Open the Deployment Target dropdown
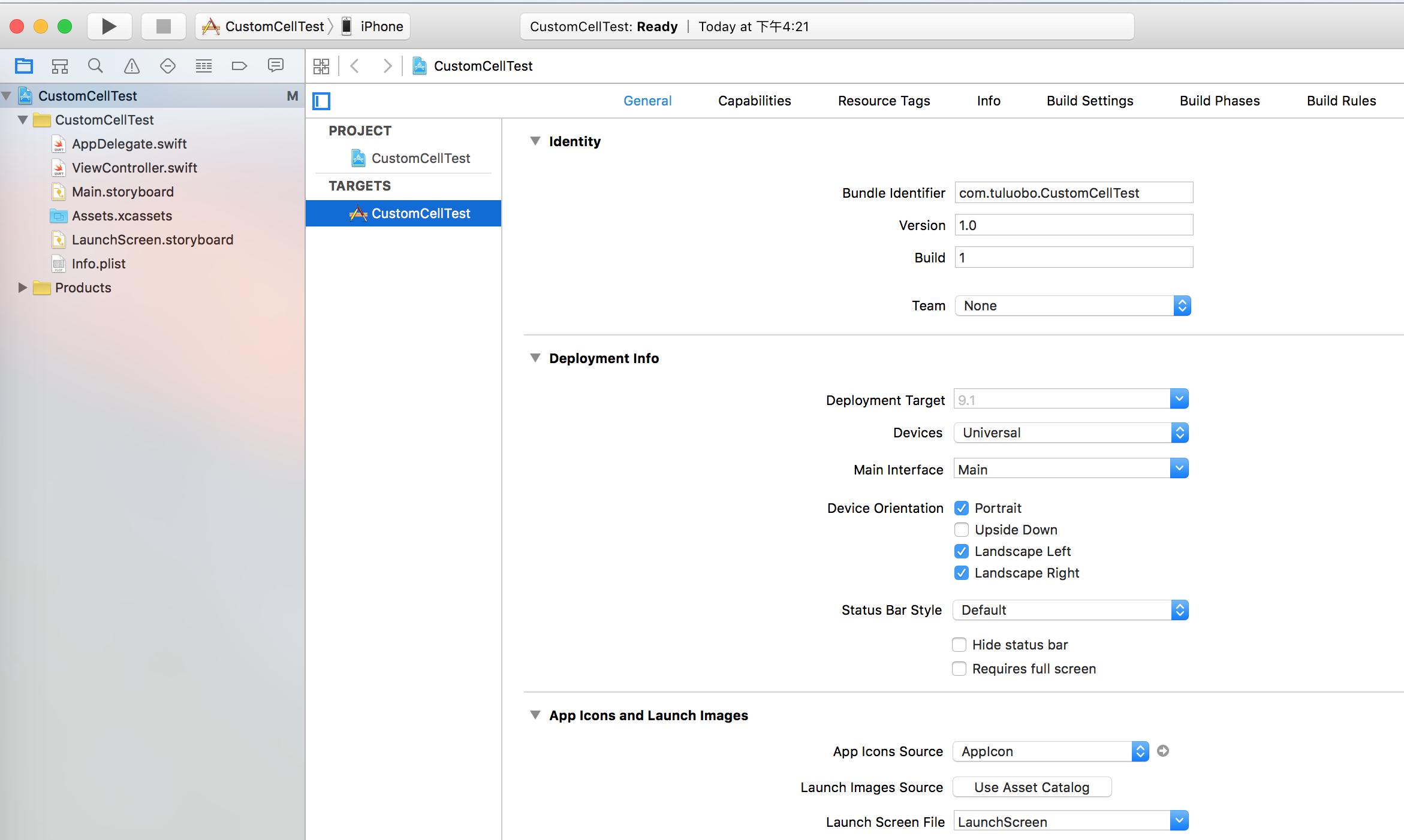This screenshot has width=1404, height=840. click(1179, 399)
